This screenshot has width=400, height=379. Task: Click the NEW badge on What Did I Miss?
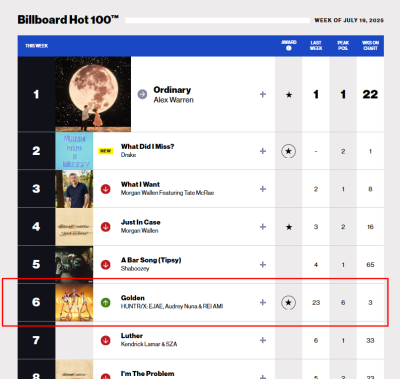pyautogui.click(x=106, y=151)
